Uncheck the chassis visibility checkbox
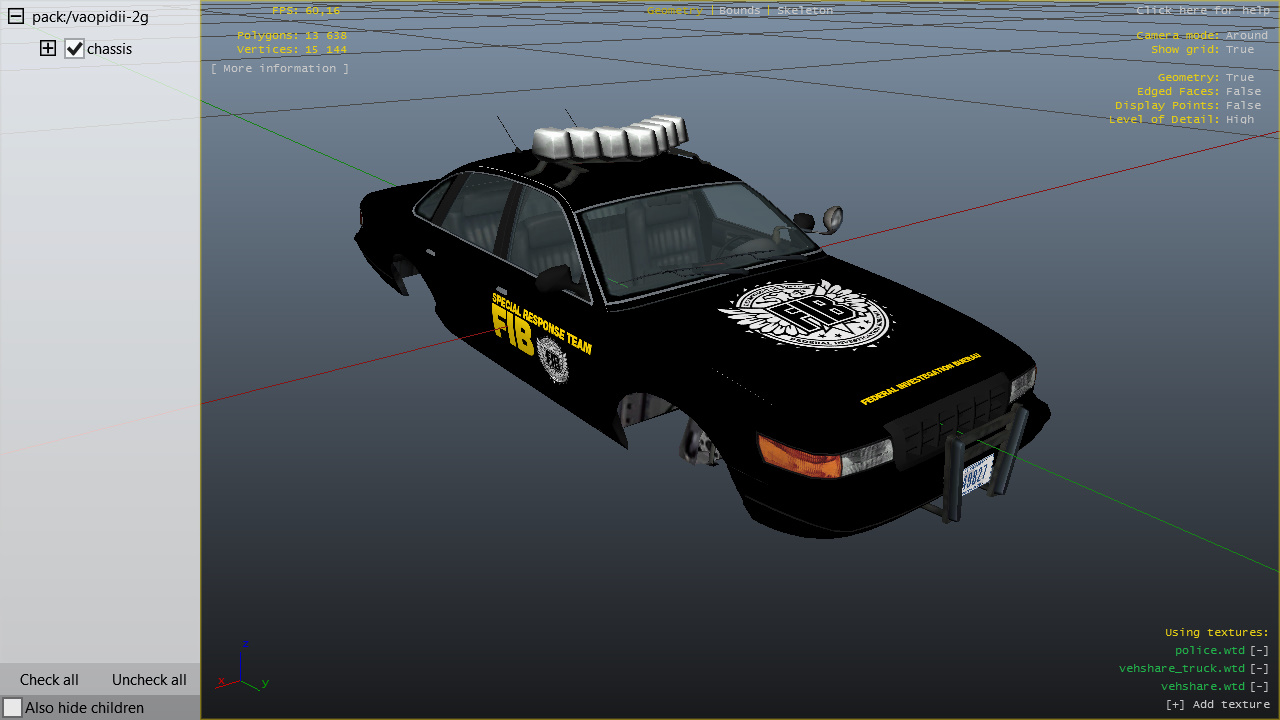1280x720 pixels. (74, 48)
